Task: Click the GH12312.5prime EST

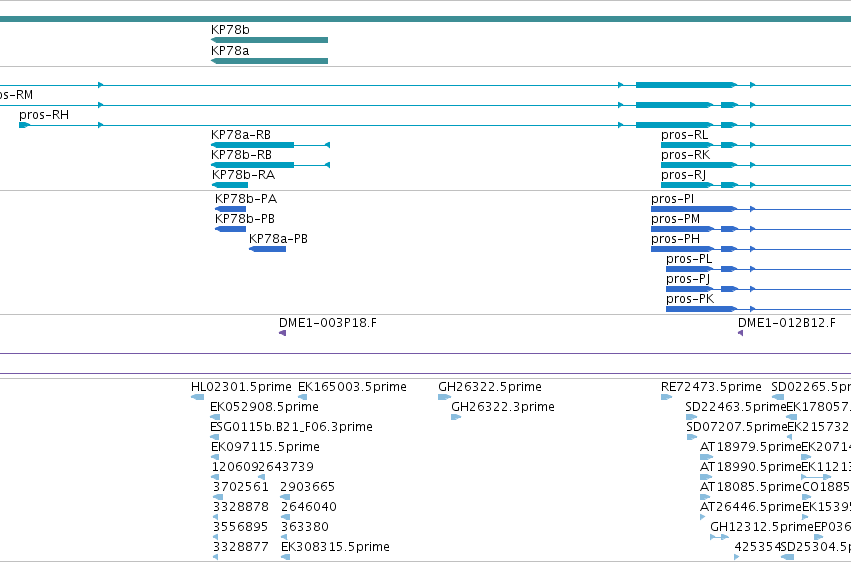Action: [719, 537]
